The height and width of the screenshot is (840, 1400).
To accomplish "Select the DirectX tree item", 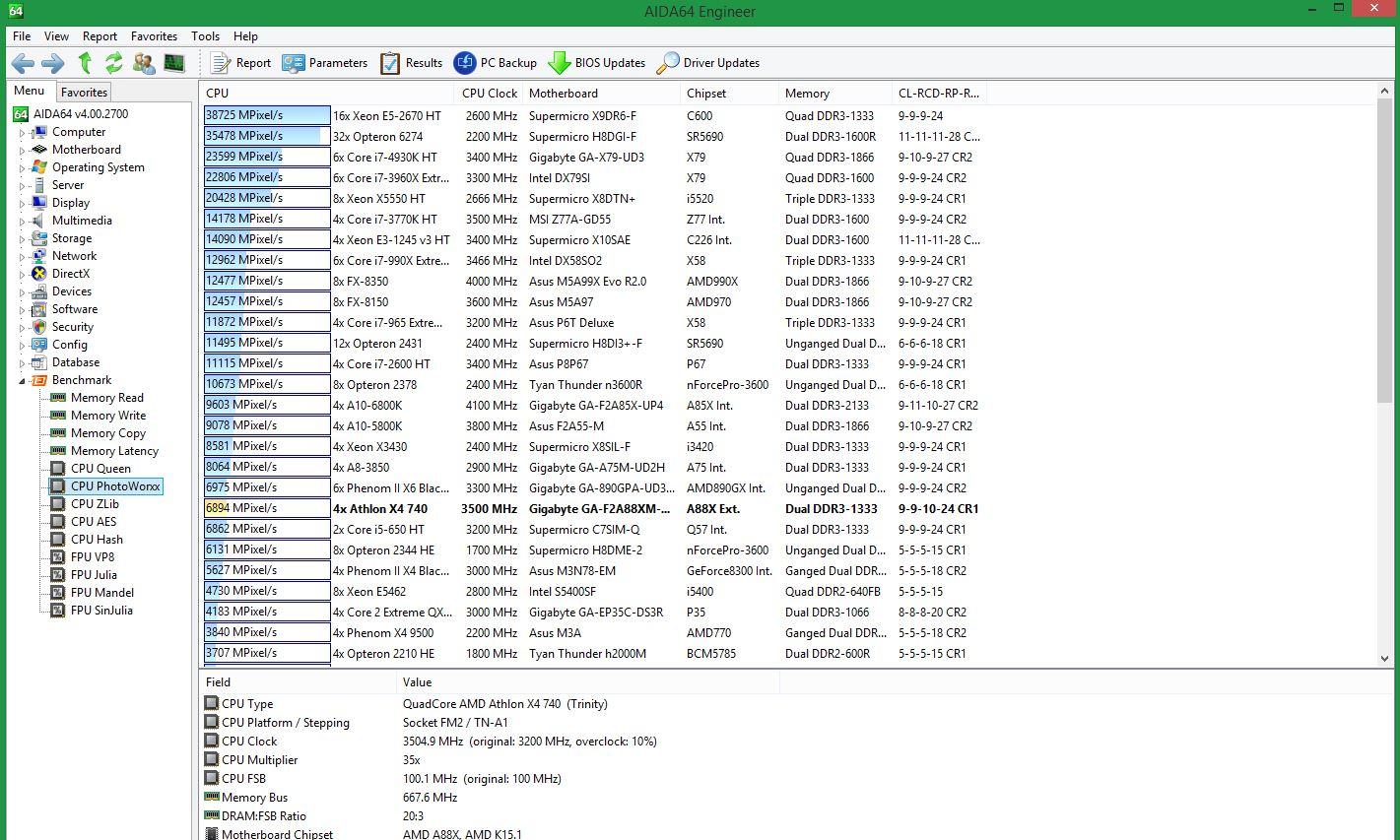I will 71,274.
